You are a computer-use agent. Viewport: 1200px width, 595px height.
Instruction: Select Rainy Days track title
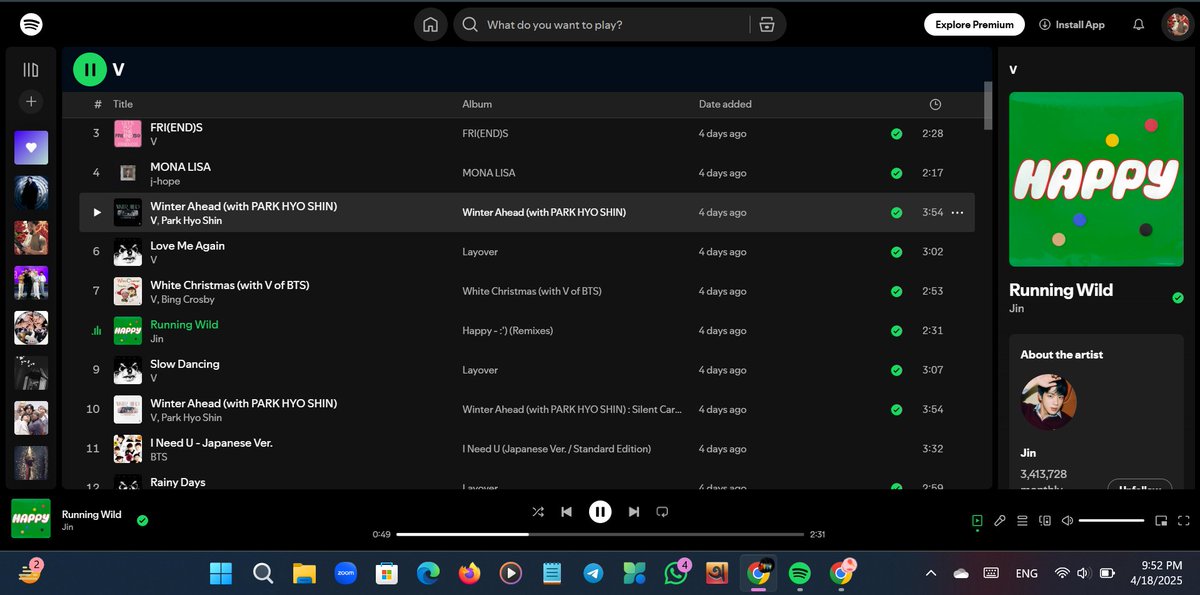click(178, 482)
